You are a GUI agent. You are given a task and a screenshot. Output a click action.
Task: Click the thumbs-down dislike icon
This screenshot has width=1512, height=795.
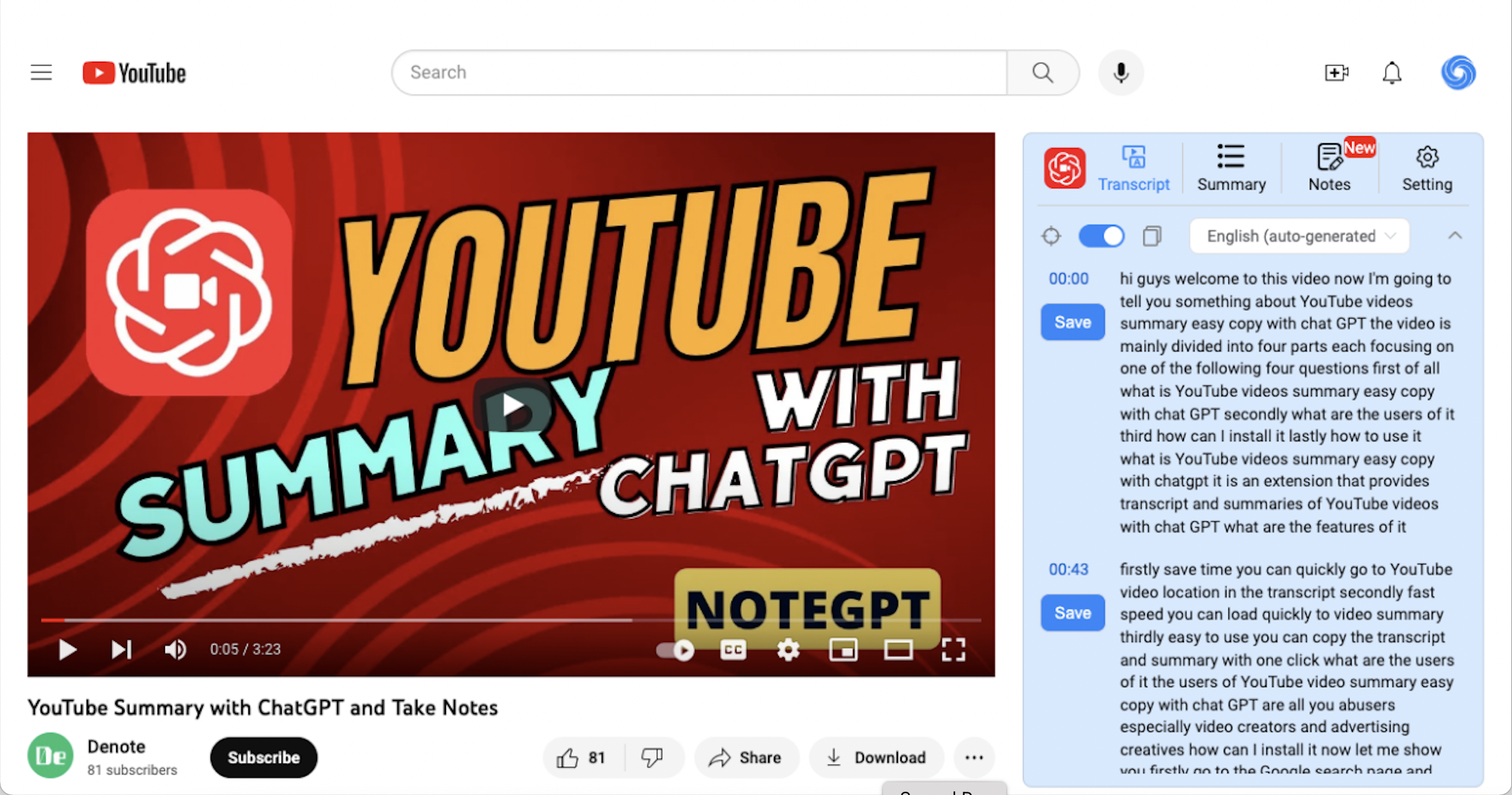point(651,757)
